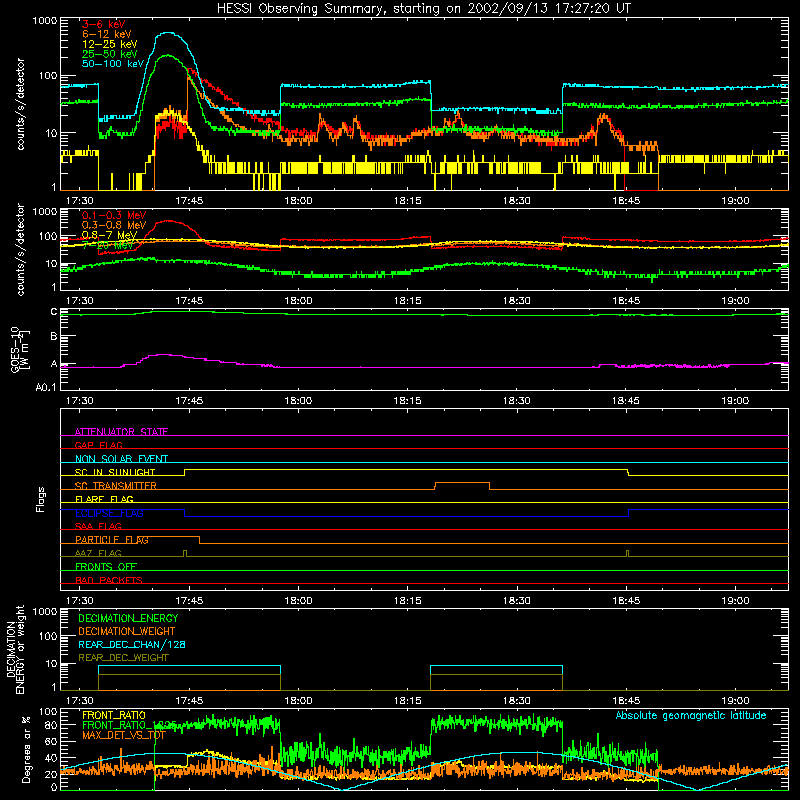This screenshot has width=800, height=800.
Task: Select the 6-12 keV legend label
Action: pos(107,34)
